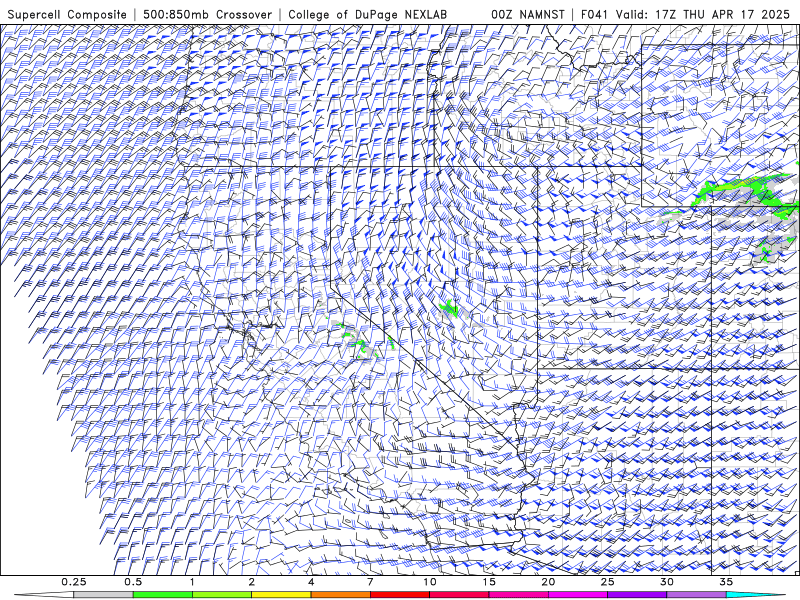Click the colorbar label 7

[370, 582]
